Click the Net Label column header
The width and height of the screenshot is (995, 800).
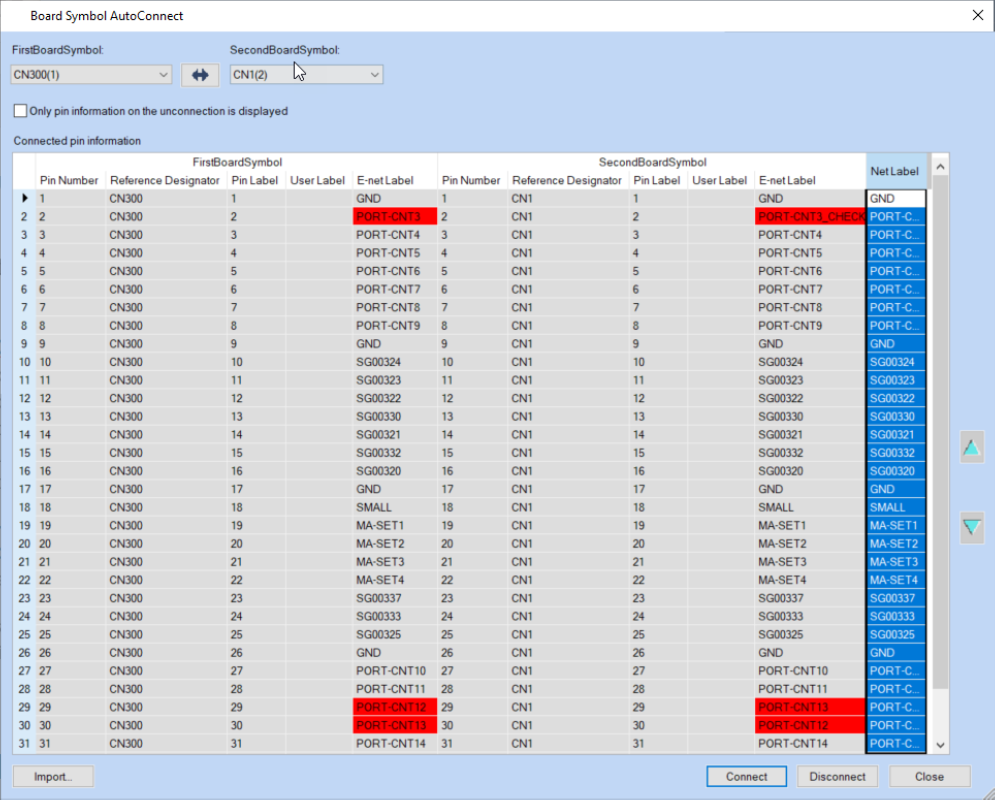[894, 171]
